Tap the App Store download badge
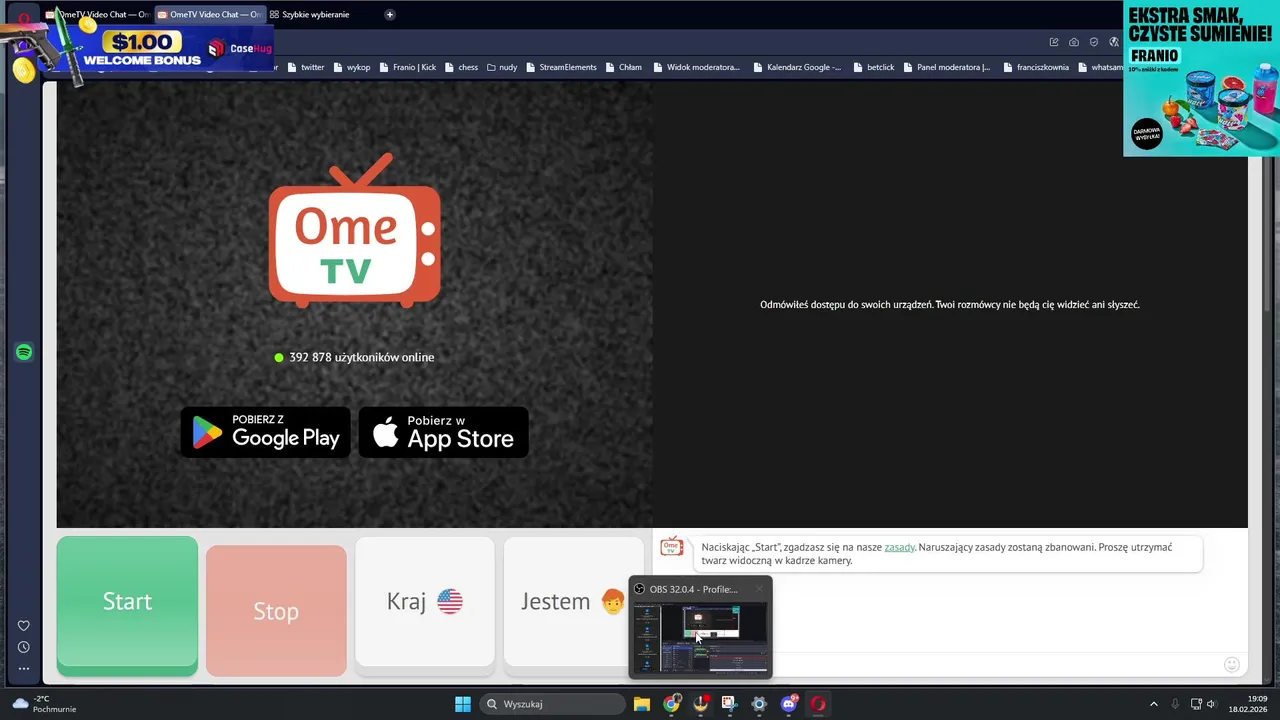This screenshot has width=1280, height=720. [443, 432]
